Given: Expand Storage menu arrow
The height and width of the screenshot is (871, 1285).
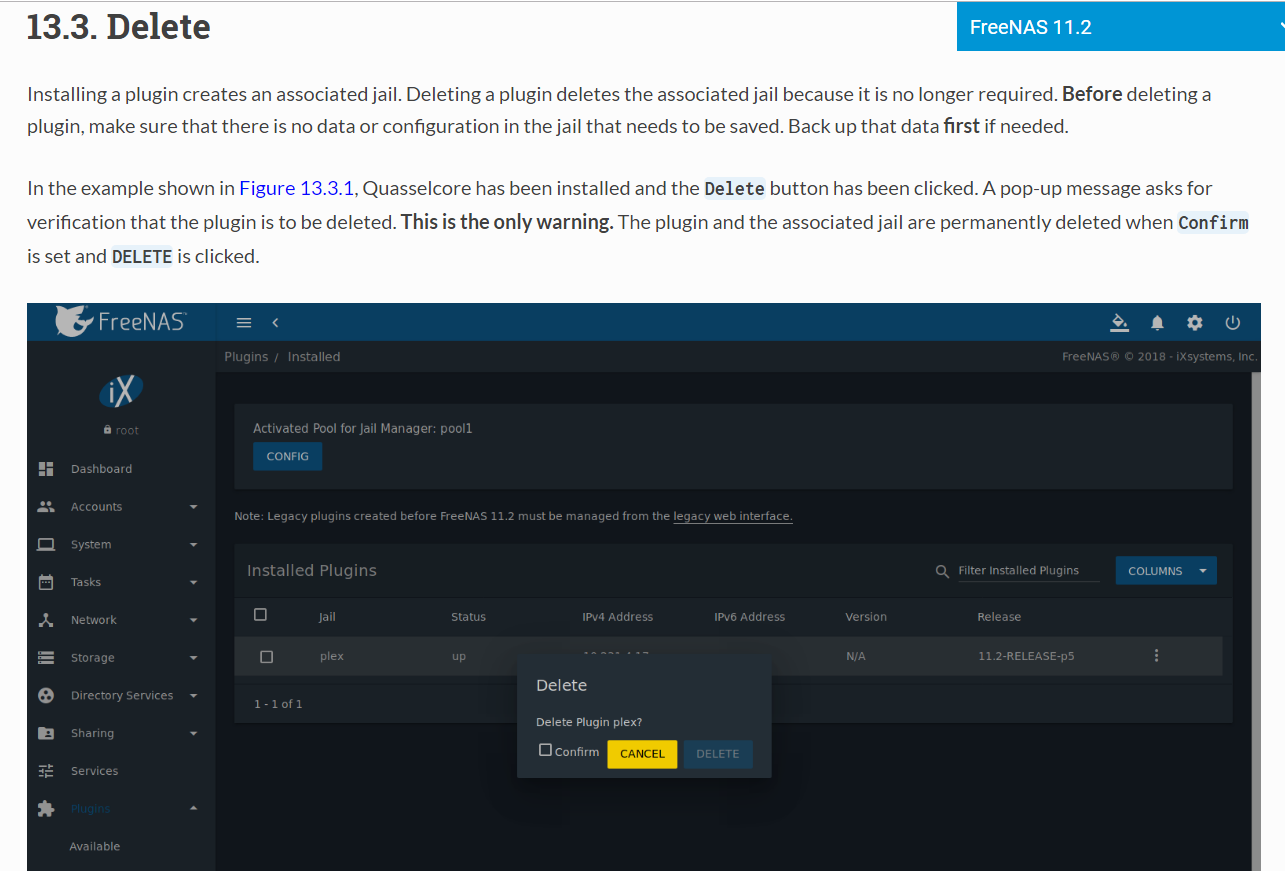Looking at the screenshot, I should click(193, 658).
